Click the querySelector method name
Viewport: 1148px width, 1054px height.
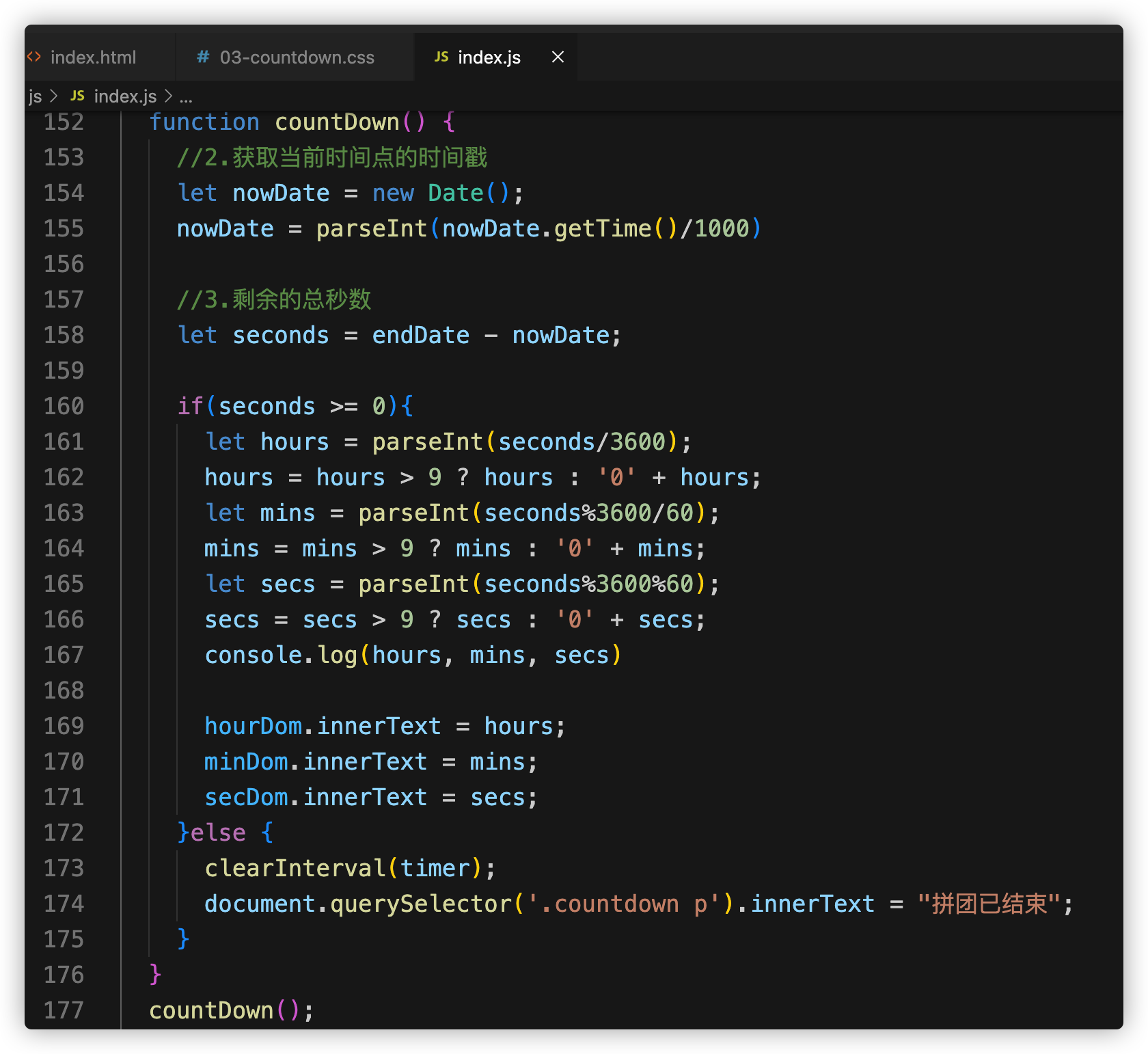421,904
